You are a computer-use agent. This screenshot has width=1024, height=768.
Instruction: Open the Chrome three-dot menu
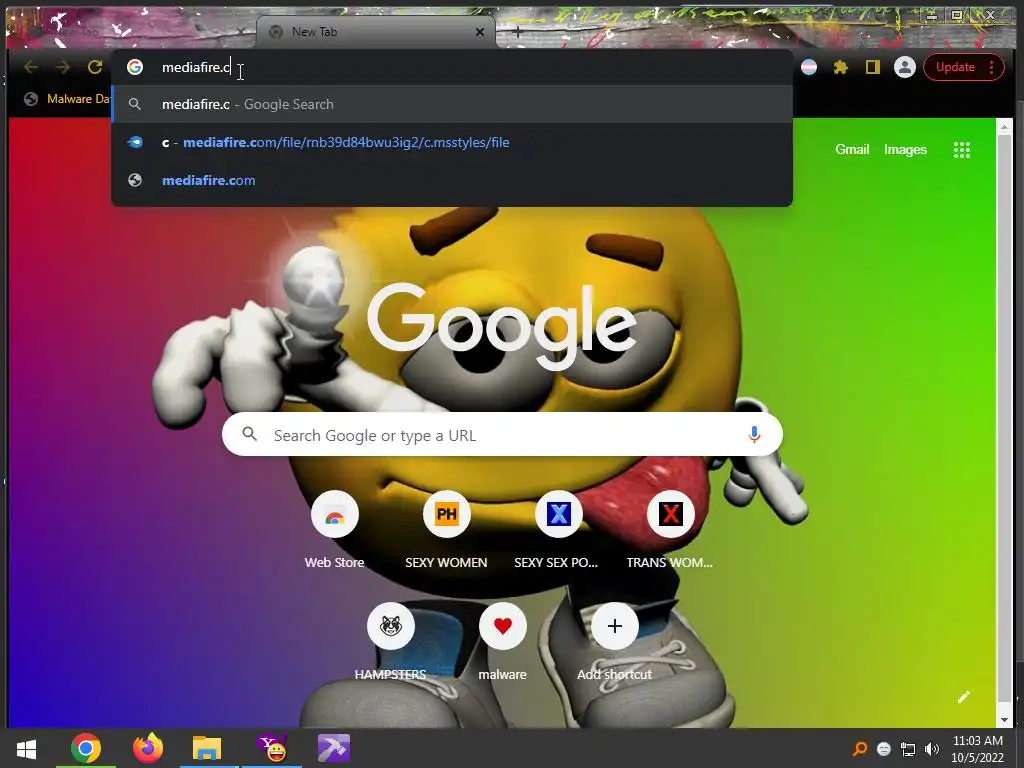coord(991,67)
